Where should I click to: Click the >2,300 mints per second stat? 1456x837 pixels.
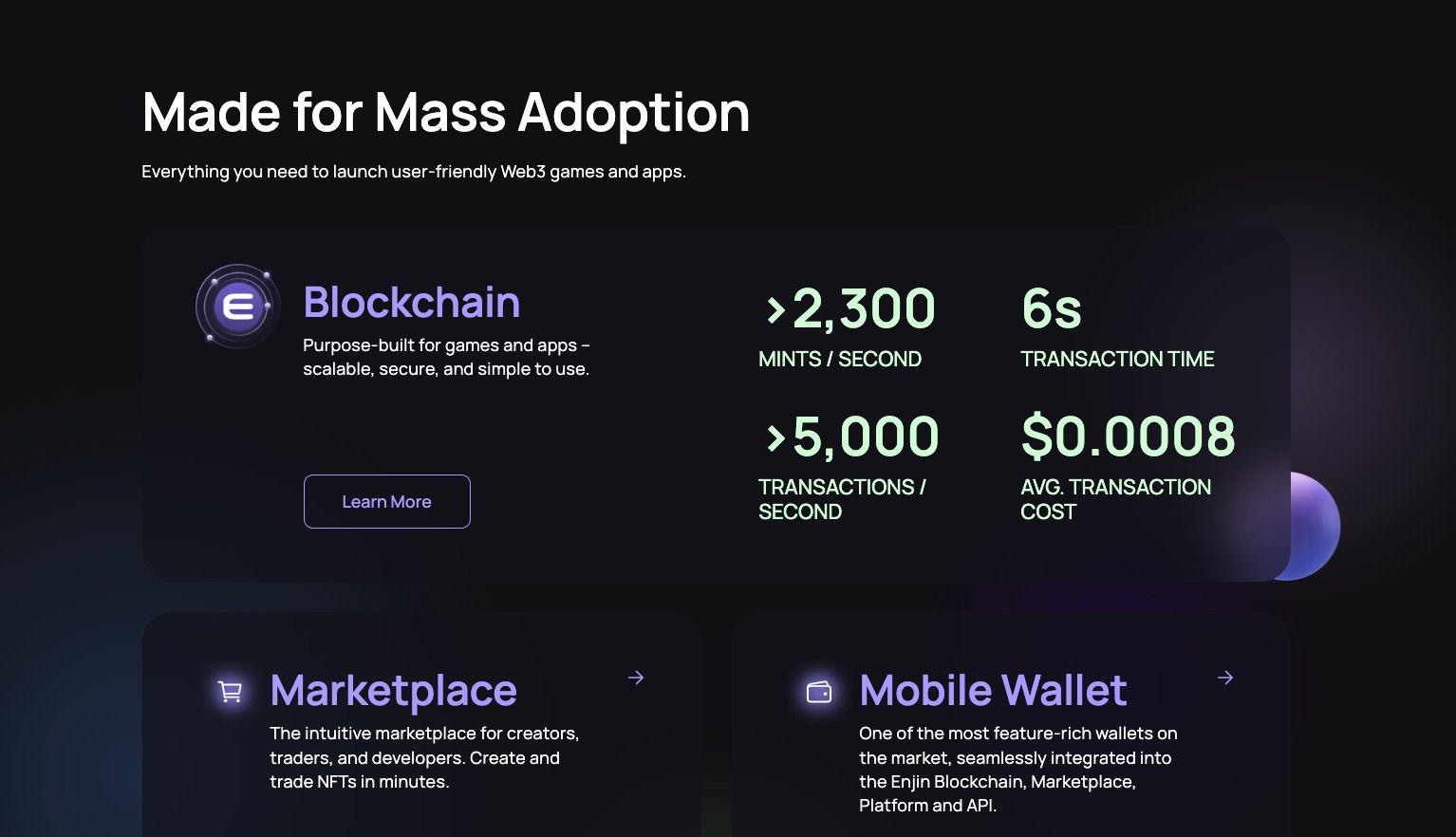point(850,309)
